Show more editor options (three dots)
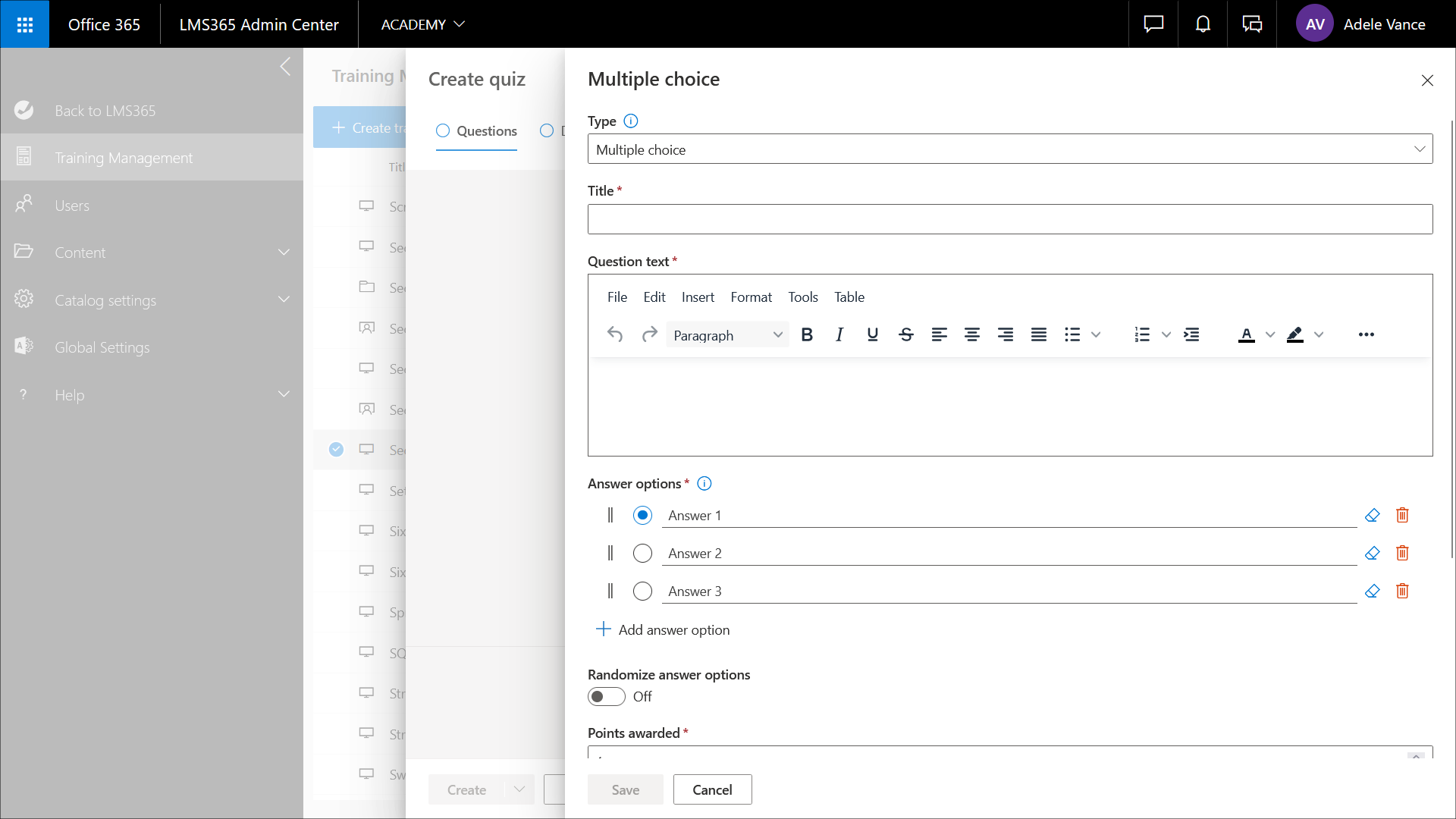Viewport: 1456px width, 819px height. [1366, 334]
